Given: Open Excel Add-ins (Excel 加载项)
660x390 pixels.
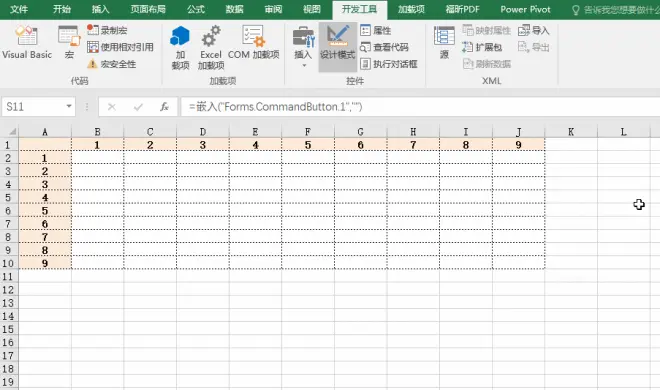Looking at the screenshot, I should point(210,47).
